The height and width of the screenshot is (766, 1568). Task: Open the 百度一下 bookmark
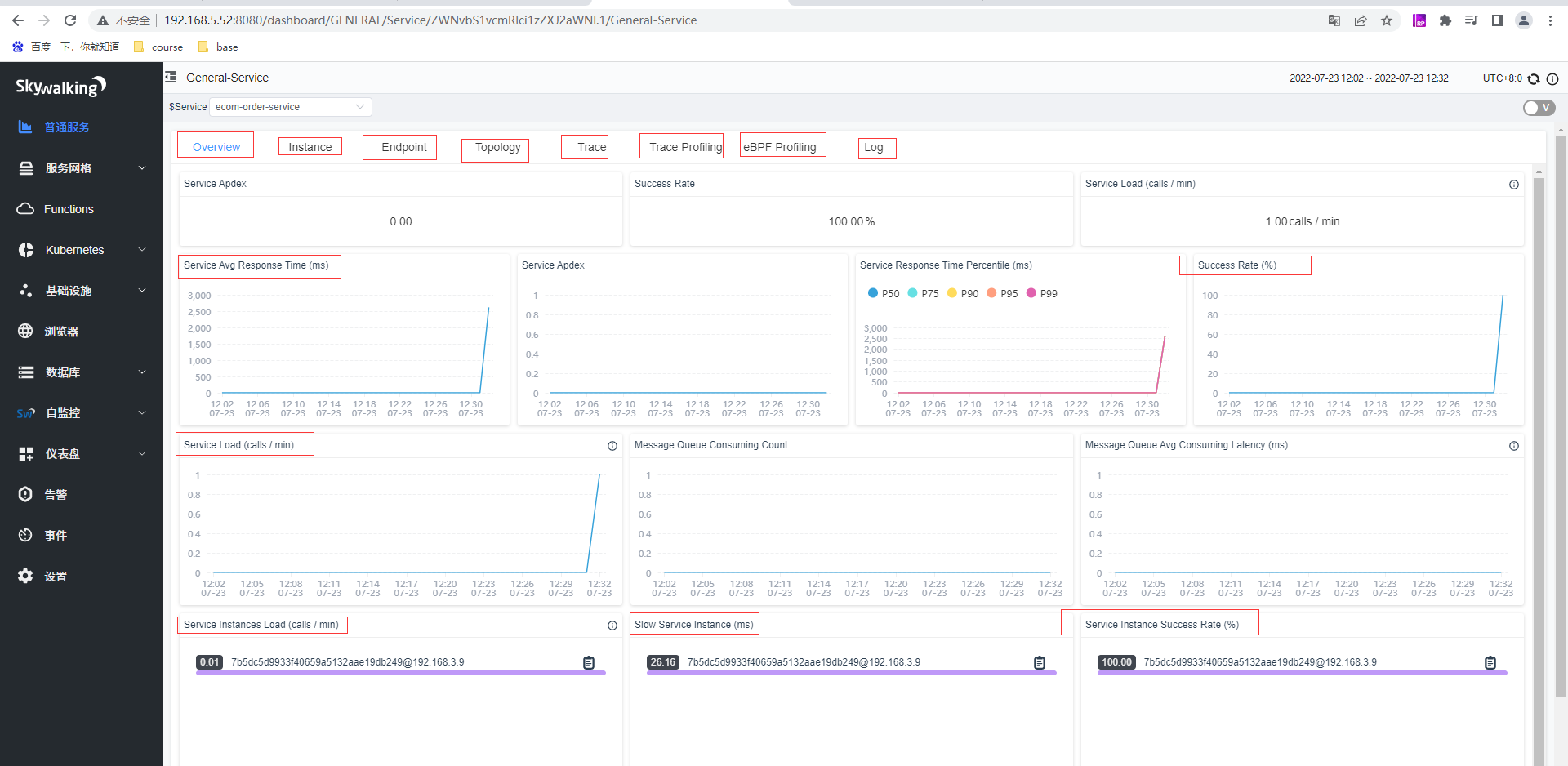pos(66,47)
